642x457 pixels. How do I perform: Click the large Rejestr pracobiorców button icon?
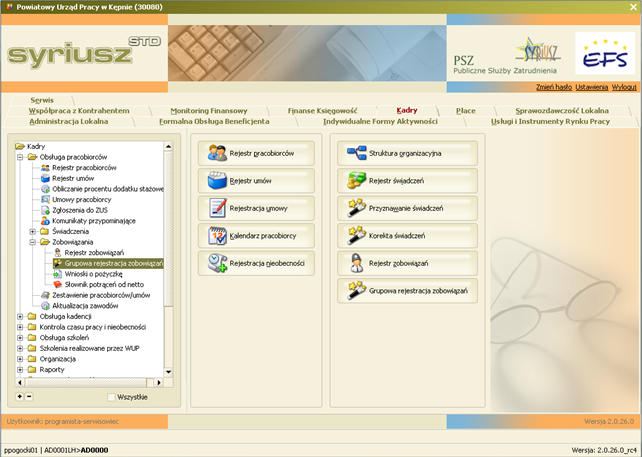coord(217,153)
